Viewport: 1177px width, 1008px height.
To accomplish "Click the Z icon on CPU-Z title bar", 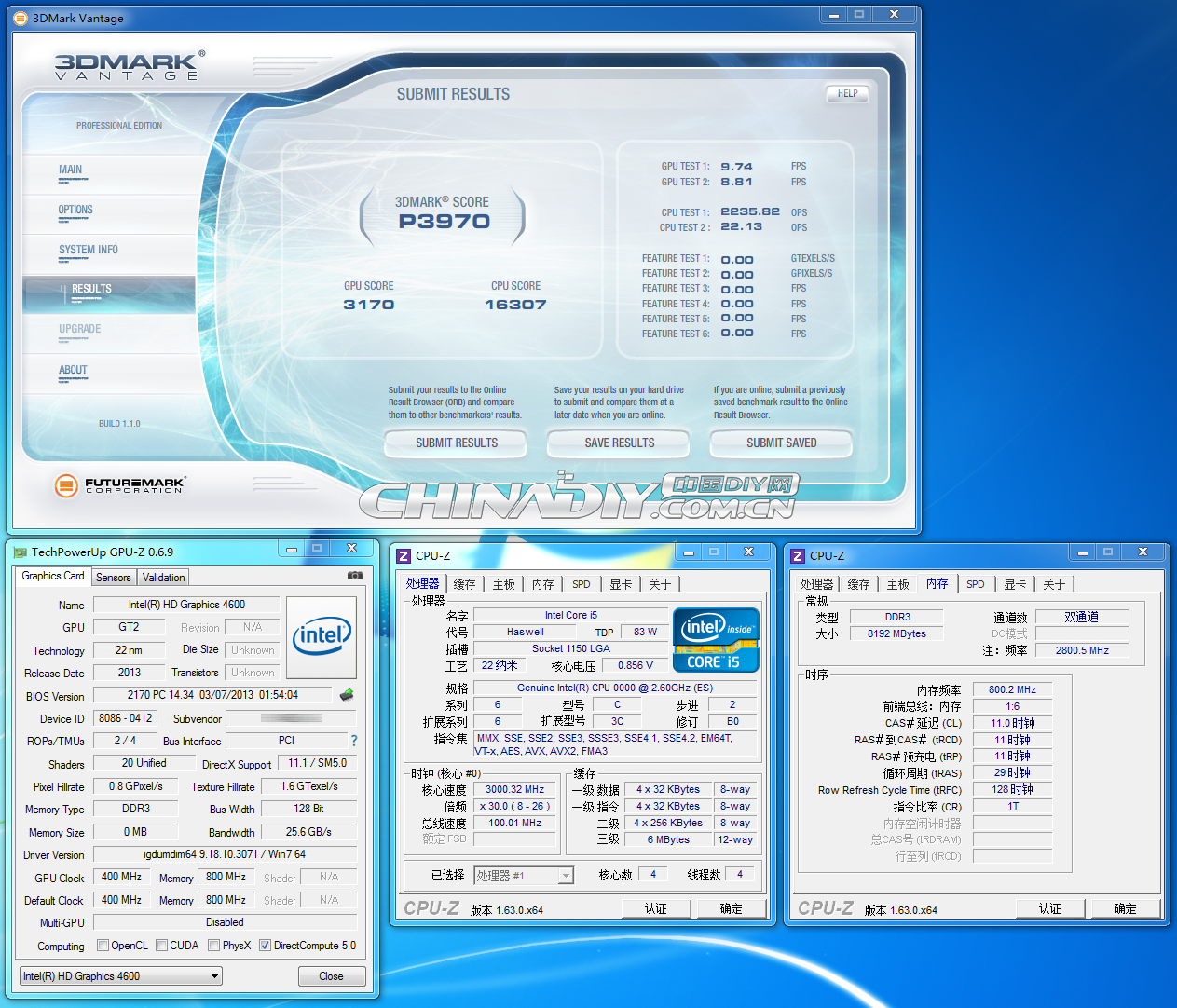I will pyautogui.click(x=403, y=554).
